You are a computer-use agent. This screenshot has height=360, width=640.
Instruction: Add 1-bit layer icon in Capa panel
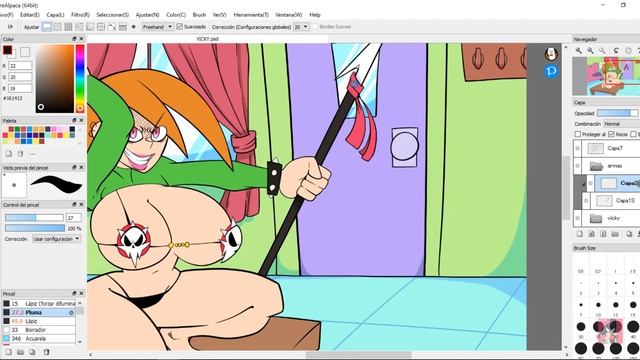(x=603, y=234)
